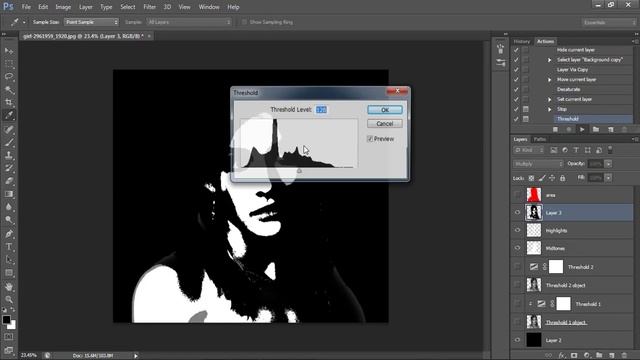
Task: Select the Eyedropper tool in toolbox
Action: click(9, 116)
